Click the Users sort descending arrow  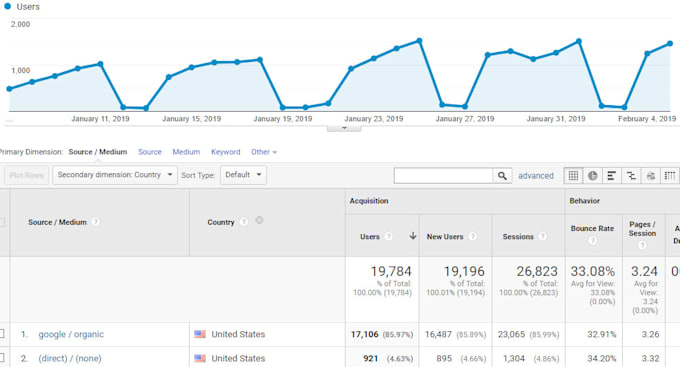413,236
